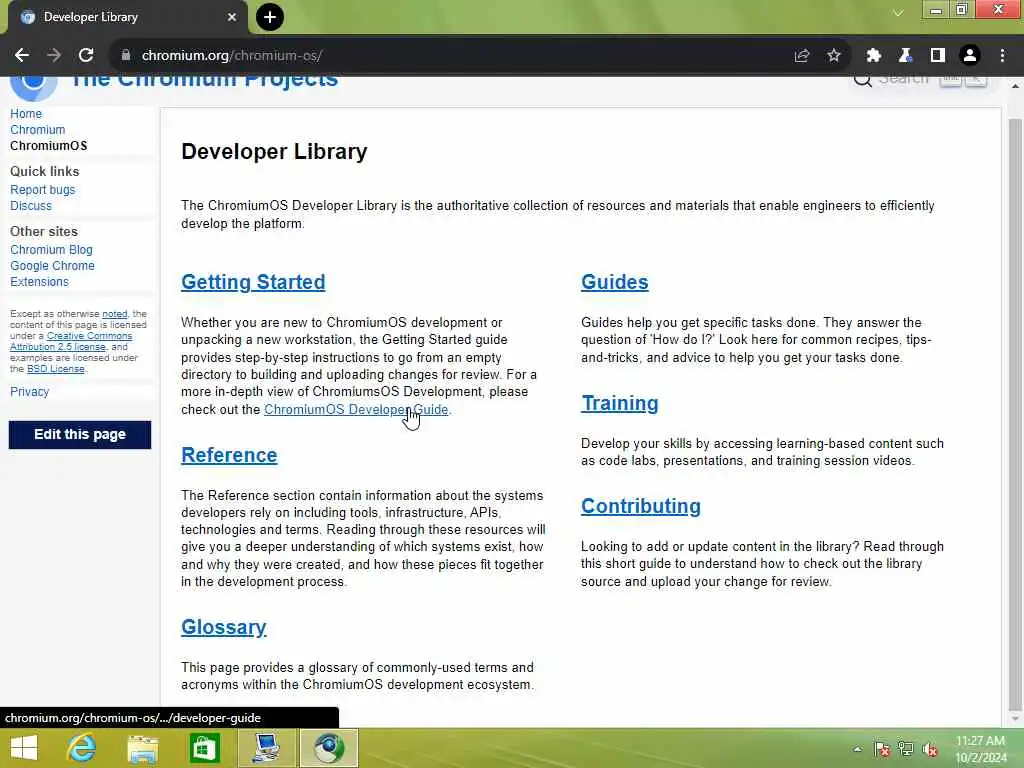
Task: Click the 'noted' license link
Action: point(114,314)
